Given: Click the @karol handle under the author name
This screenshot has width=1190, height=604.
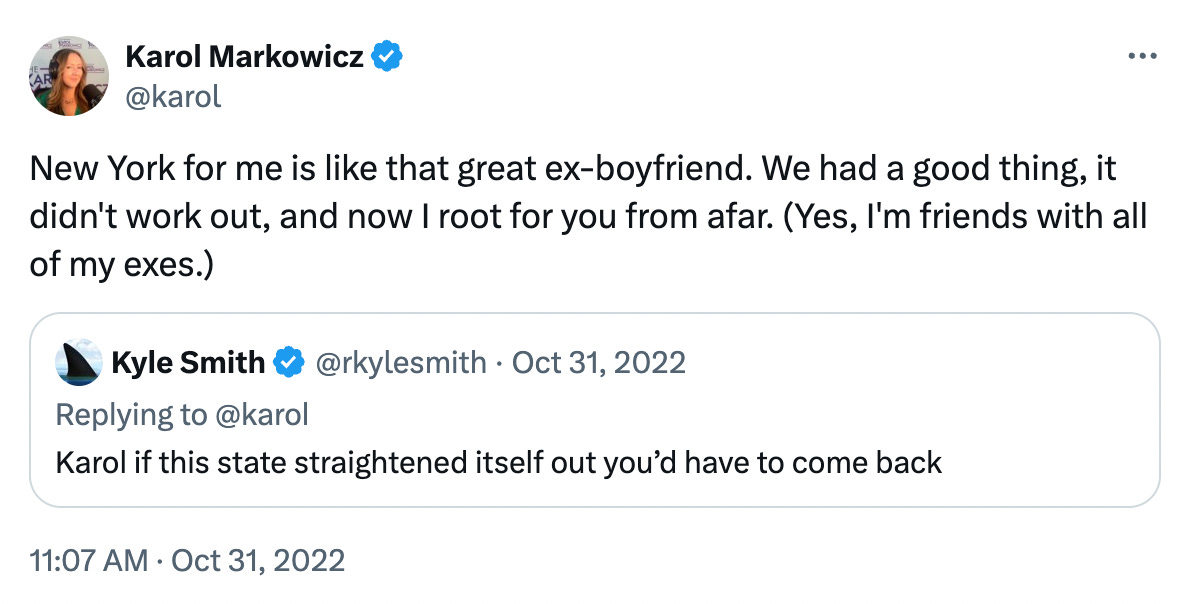Looking at the screenshot, I should (172, 96).
